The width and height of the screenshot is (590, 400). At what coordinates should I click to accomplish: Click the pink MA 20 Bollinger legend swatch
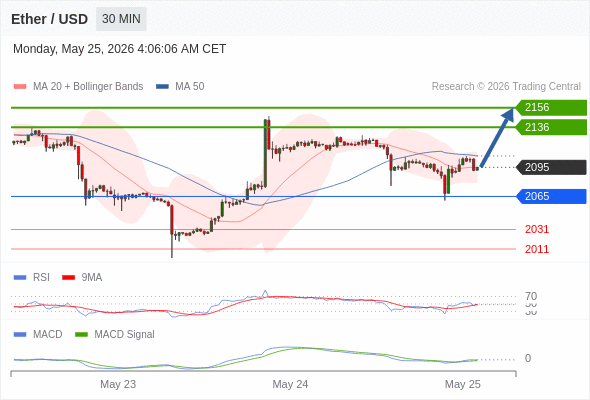[20, 87]
